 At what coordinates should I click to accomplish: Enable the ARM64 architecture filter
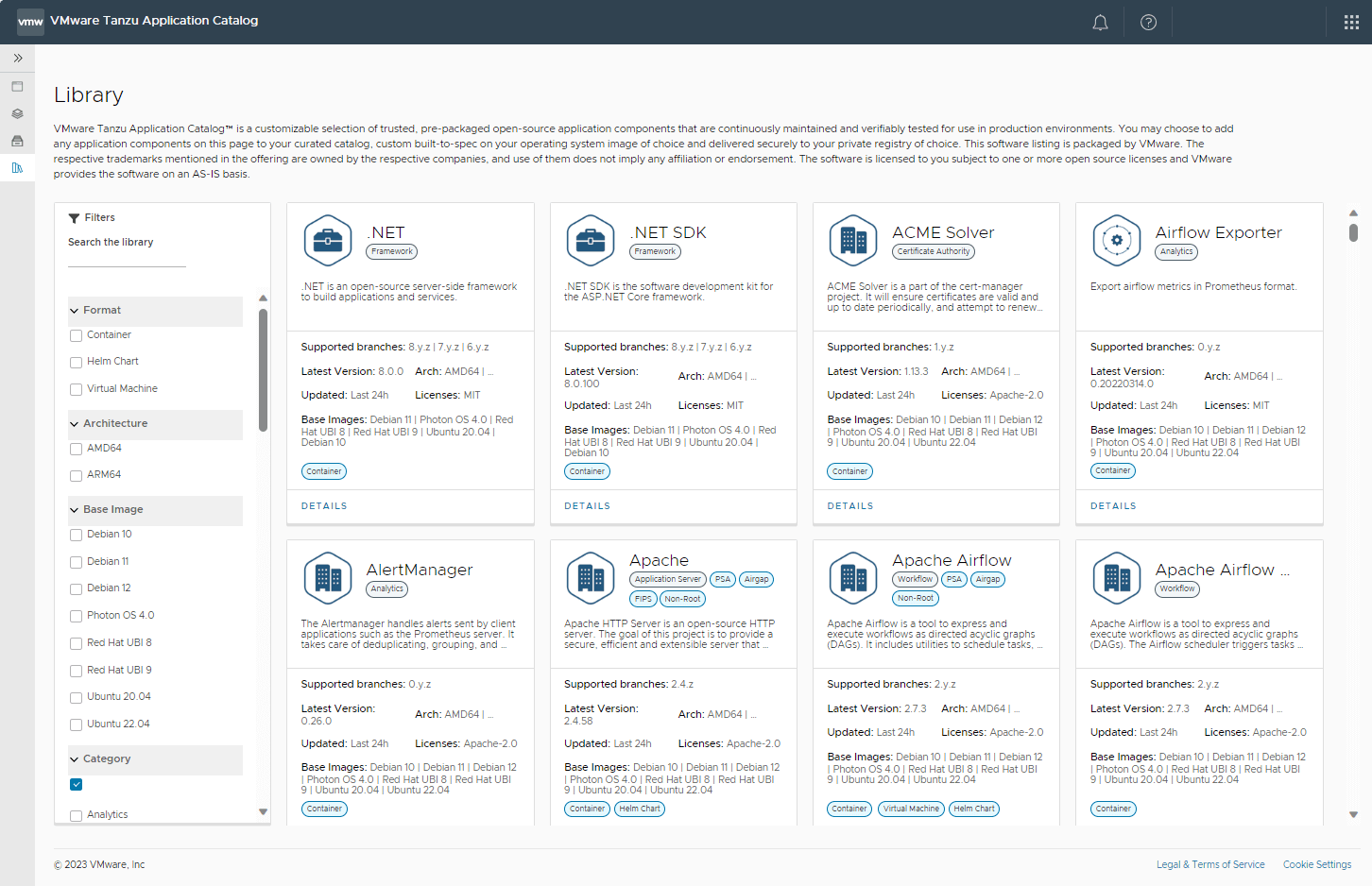(x=76, y=475)
